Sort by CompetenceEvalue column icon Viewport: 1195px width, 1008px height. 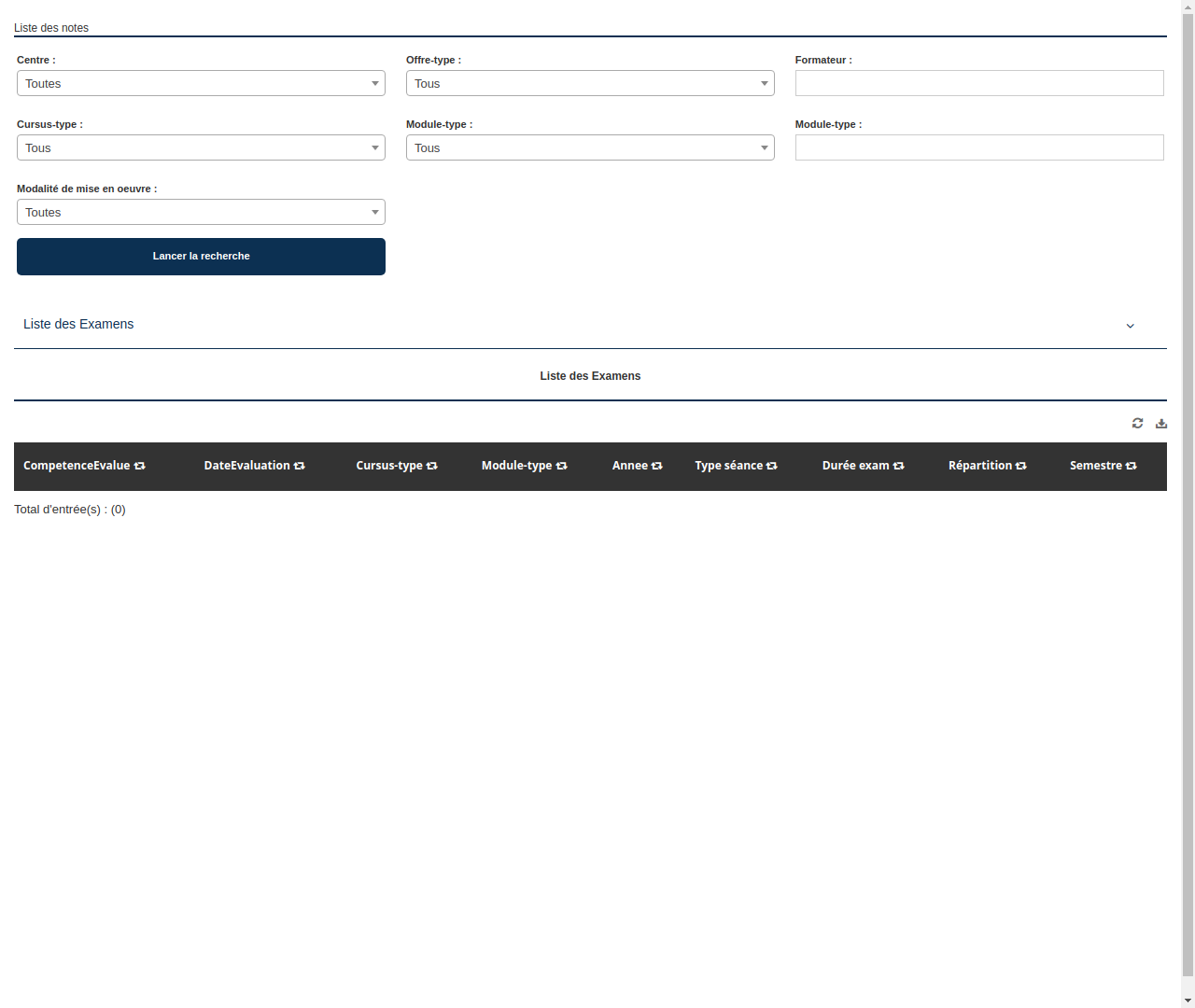pos(139,465)
